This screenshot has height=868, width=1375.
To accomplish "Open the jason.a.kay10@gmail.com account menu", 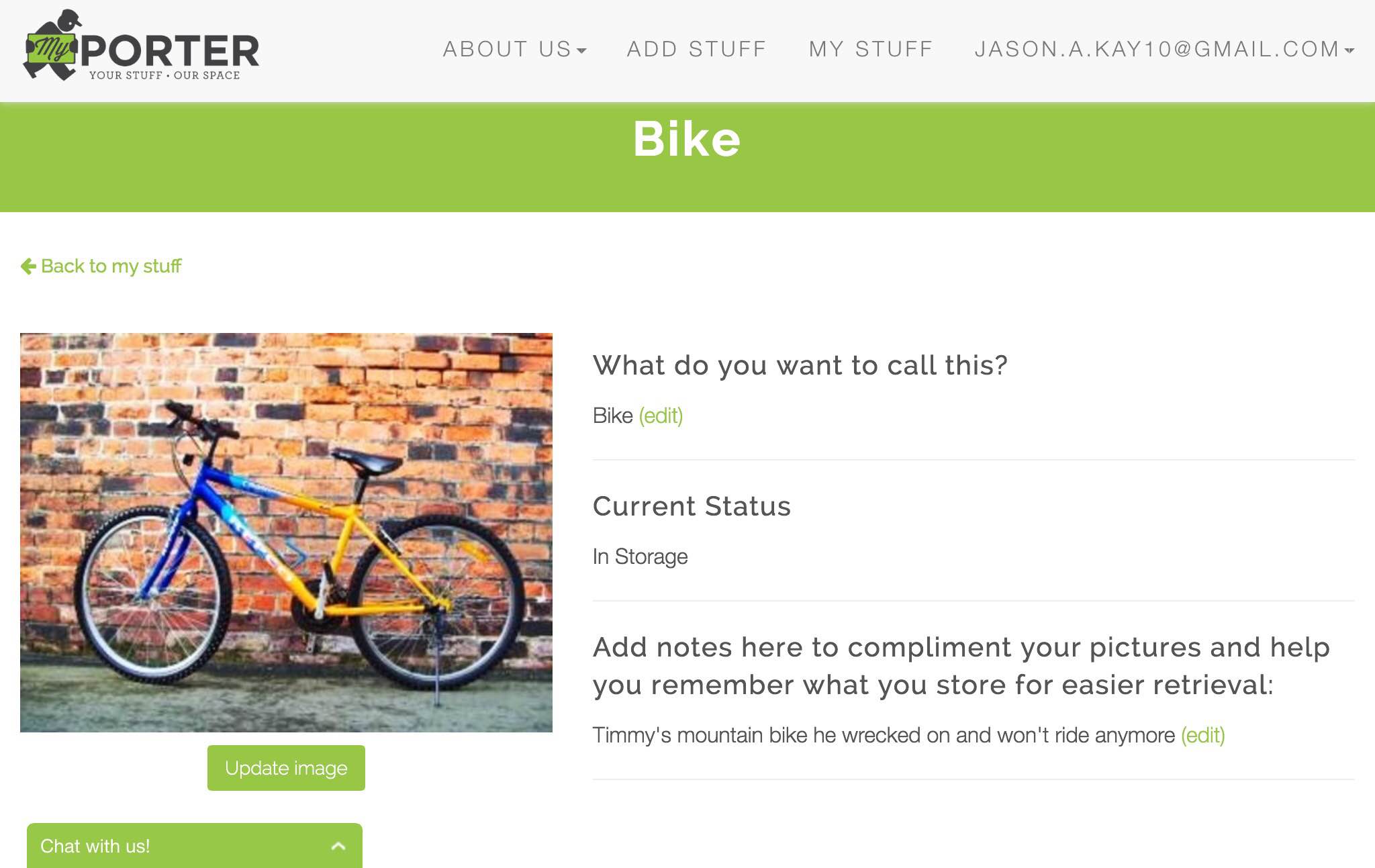I will [1156, 49].
